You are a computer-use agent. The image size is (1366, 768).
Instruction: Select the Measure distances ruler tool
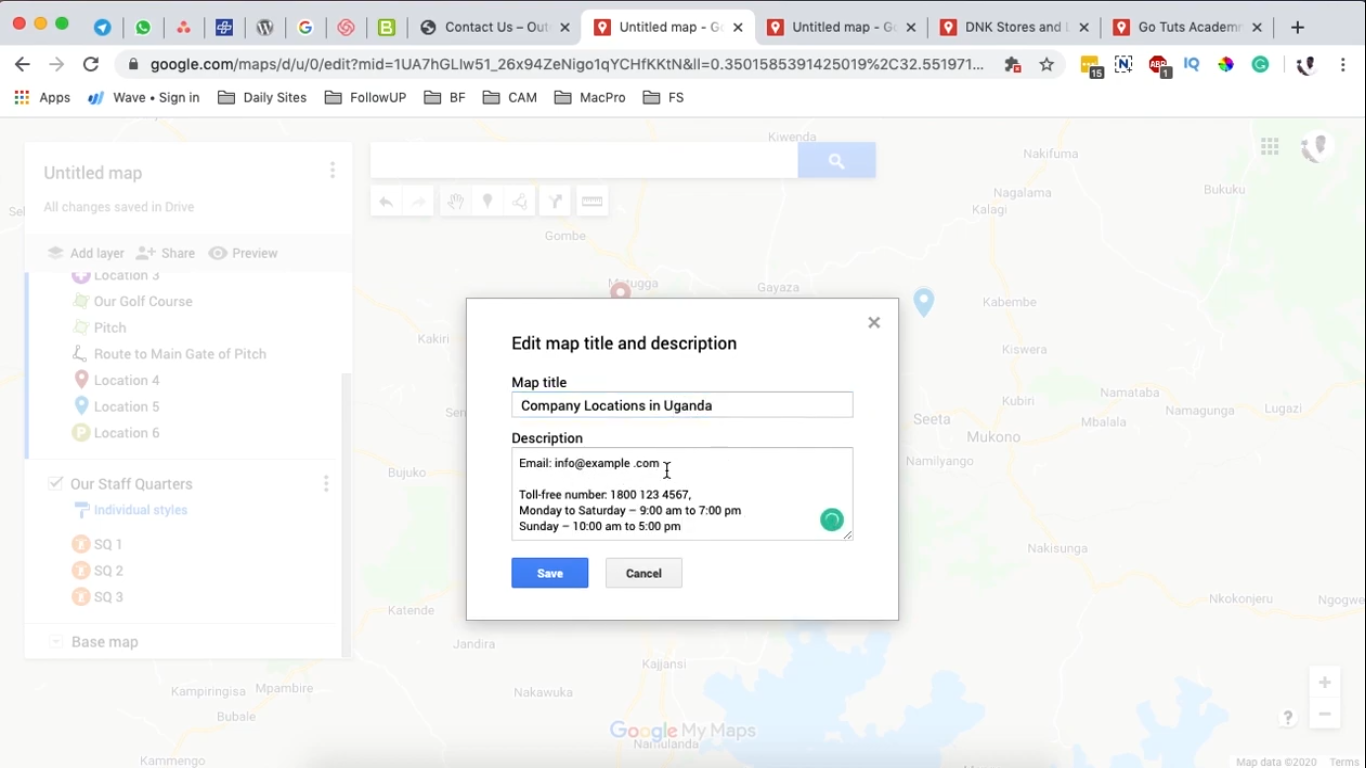pyautogui.click(x=592, y=202)
